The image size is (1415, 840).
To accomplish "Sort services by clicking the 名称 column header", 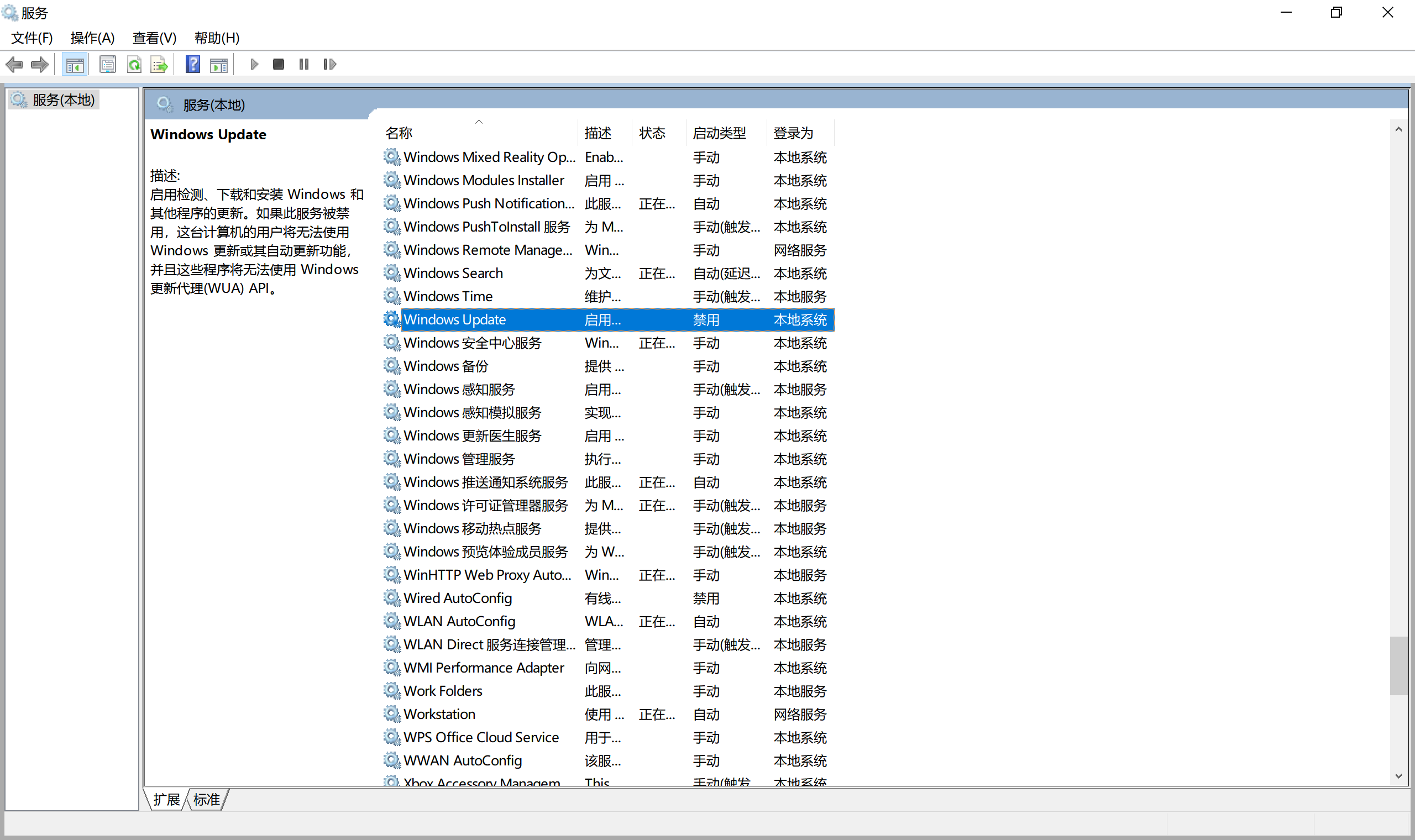I will [400, 132].
